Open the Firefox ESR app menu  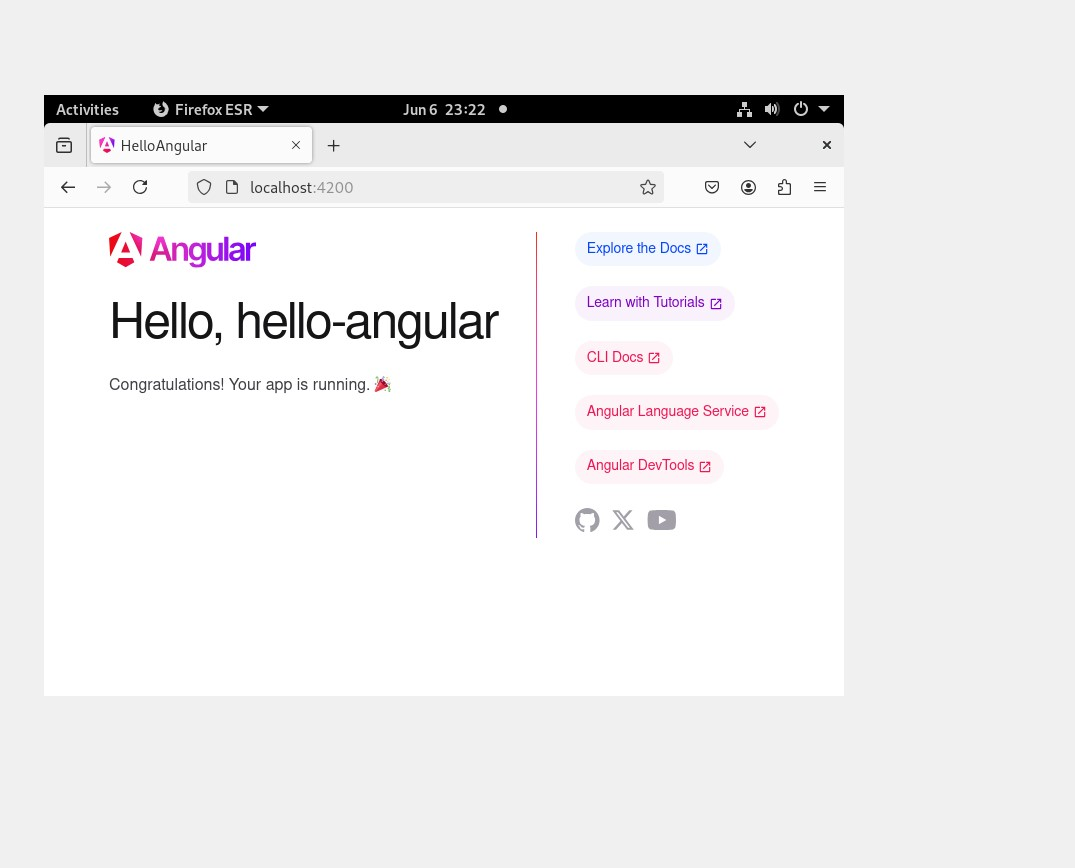pyautogui.click(x=211, y=109)
